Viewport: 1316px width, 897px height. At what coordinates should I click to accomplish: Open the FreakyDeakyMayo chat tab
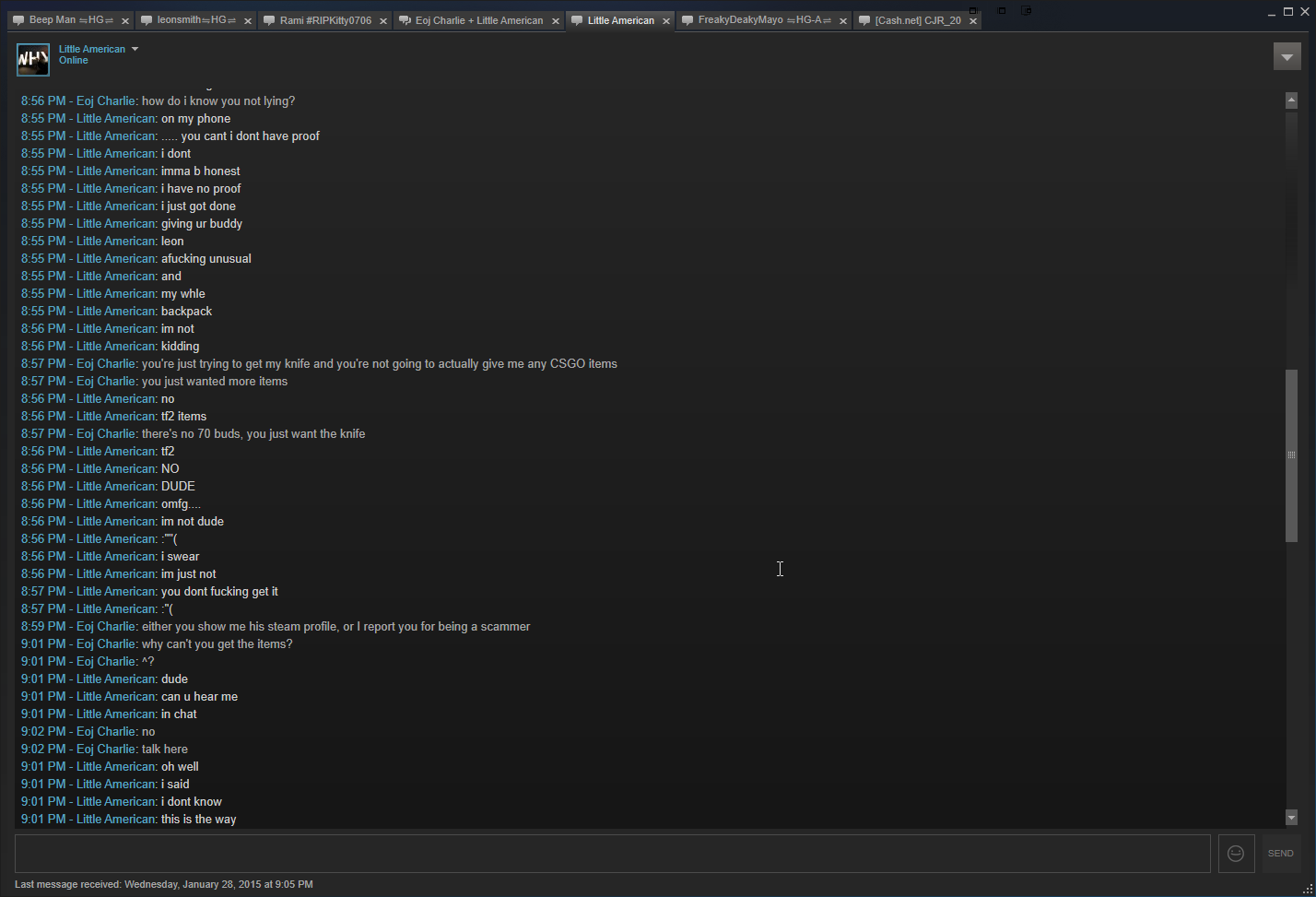coord(756,20)
